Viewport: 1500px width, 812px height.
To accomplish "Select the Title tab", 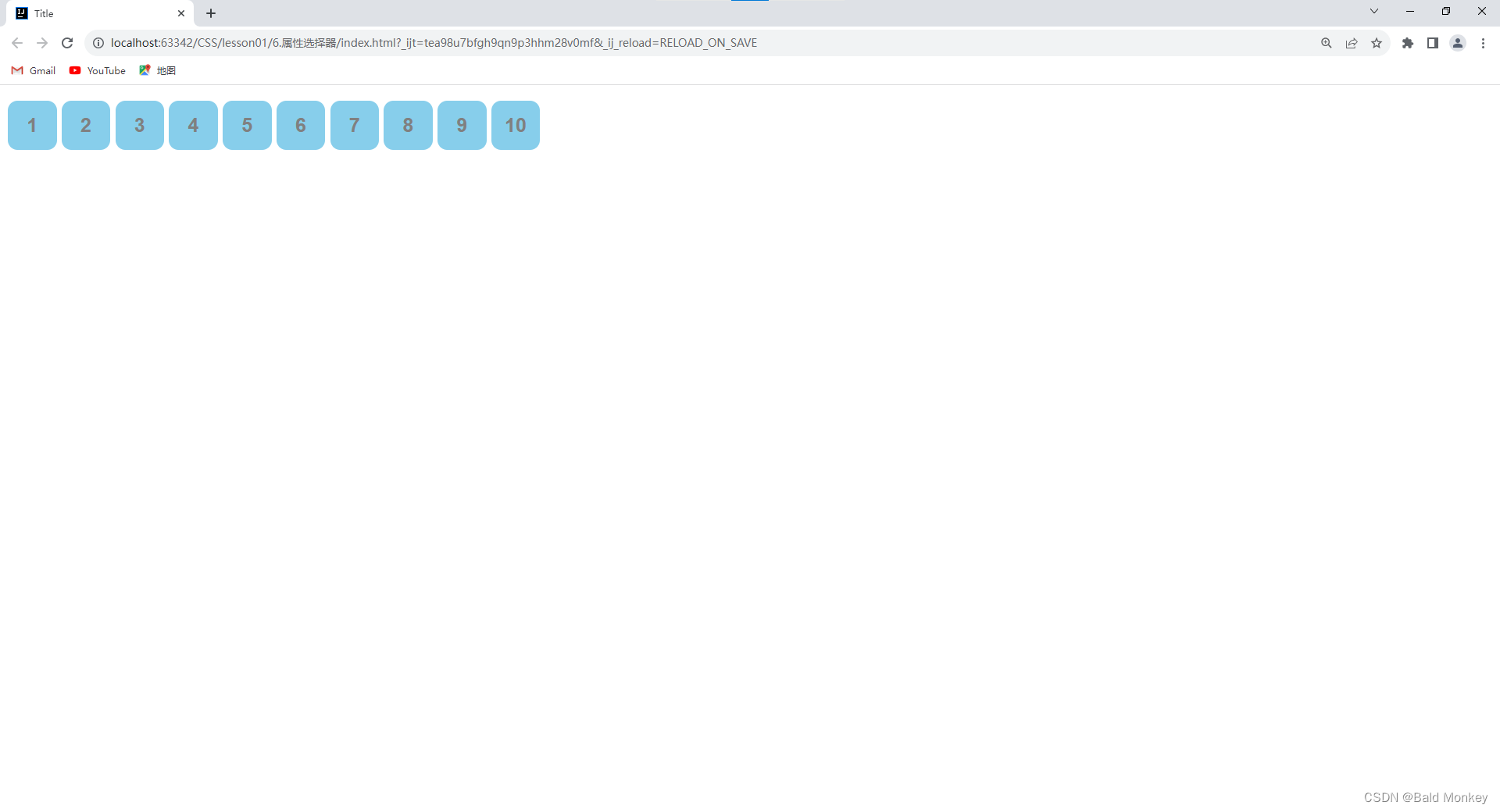I will point(100,13).
